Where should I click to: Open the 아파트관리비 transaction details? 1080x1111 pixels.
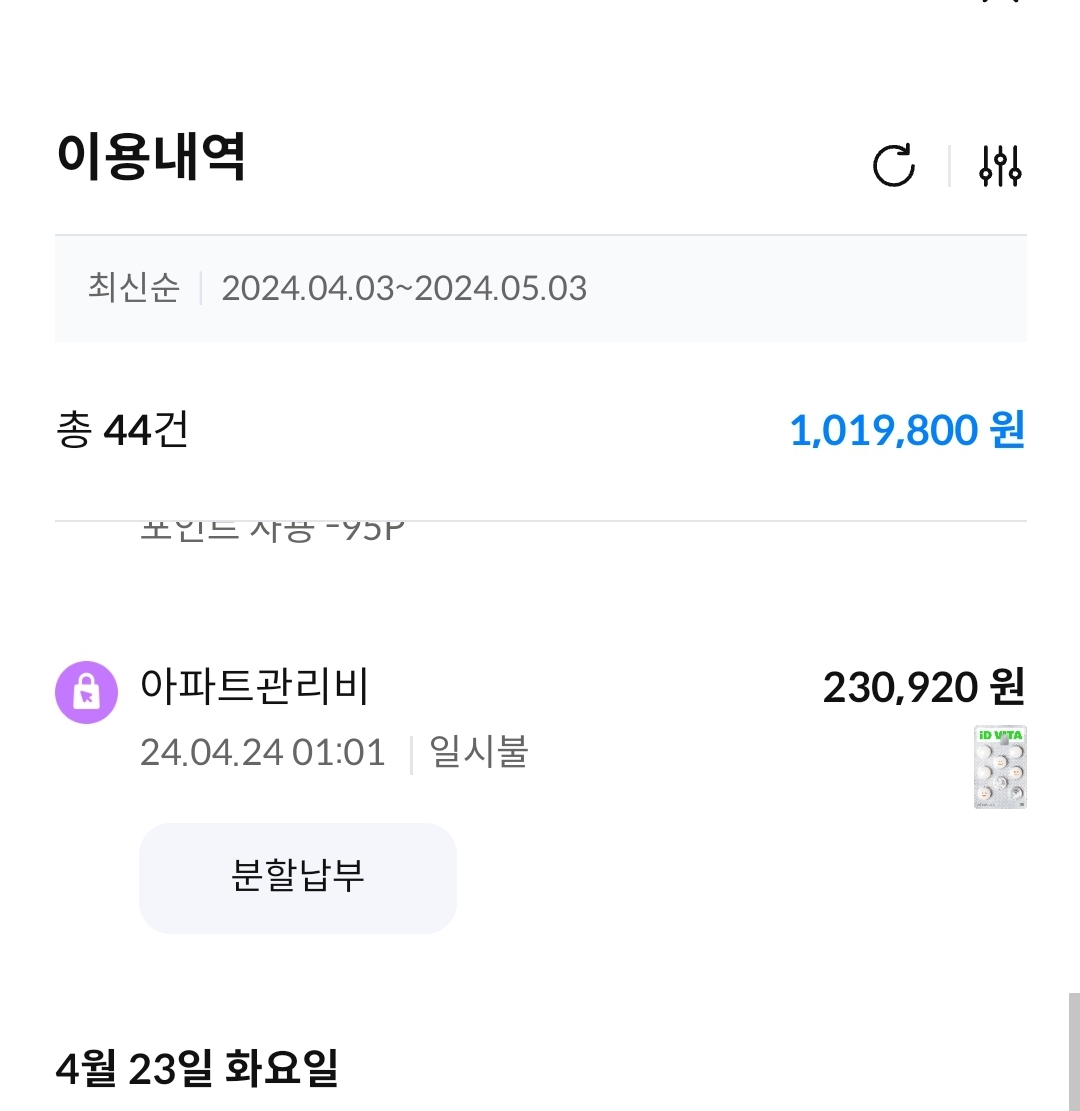[x=256, y=687]
